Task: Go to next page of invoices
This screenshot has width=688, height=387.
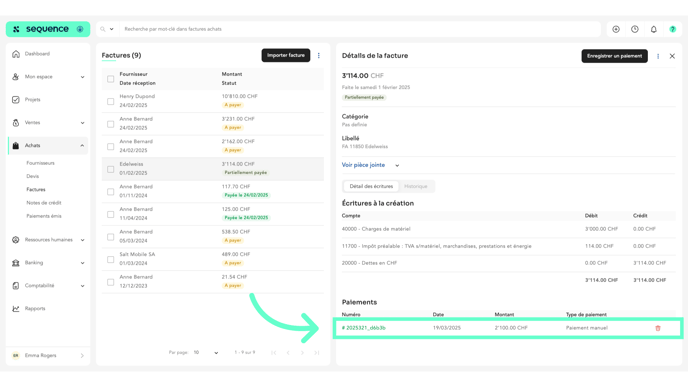Action: [x=302, y=353]
